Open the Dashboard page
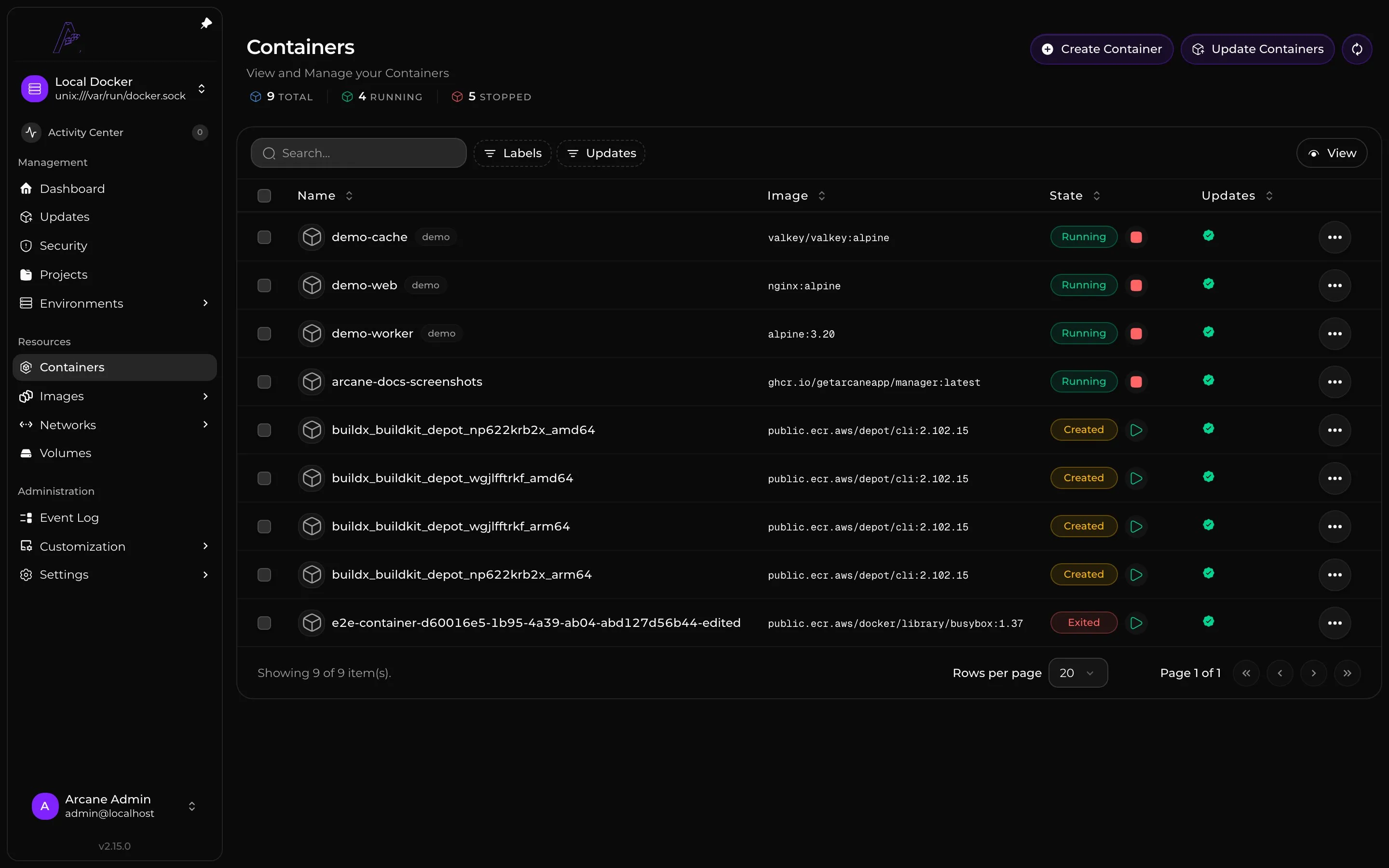This screenshot has height=868, width=1389. (x=114, y=188)
